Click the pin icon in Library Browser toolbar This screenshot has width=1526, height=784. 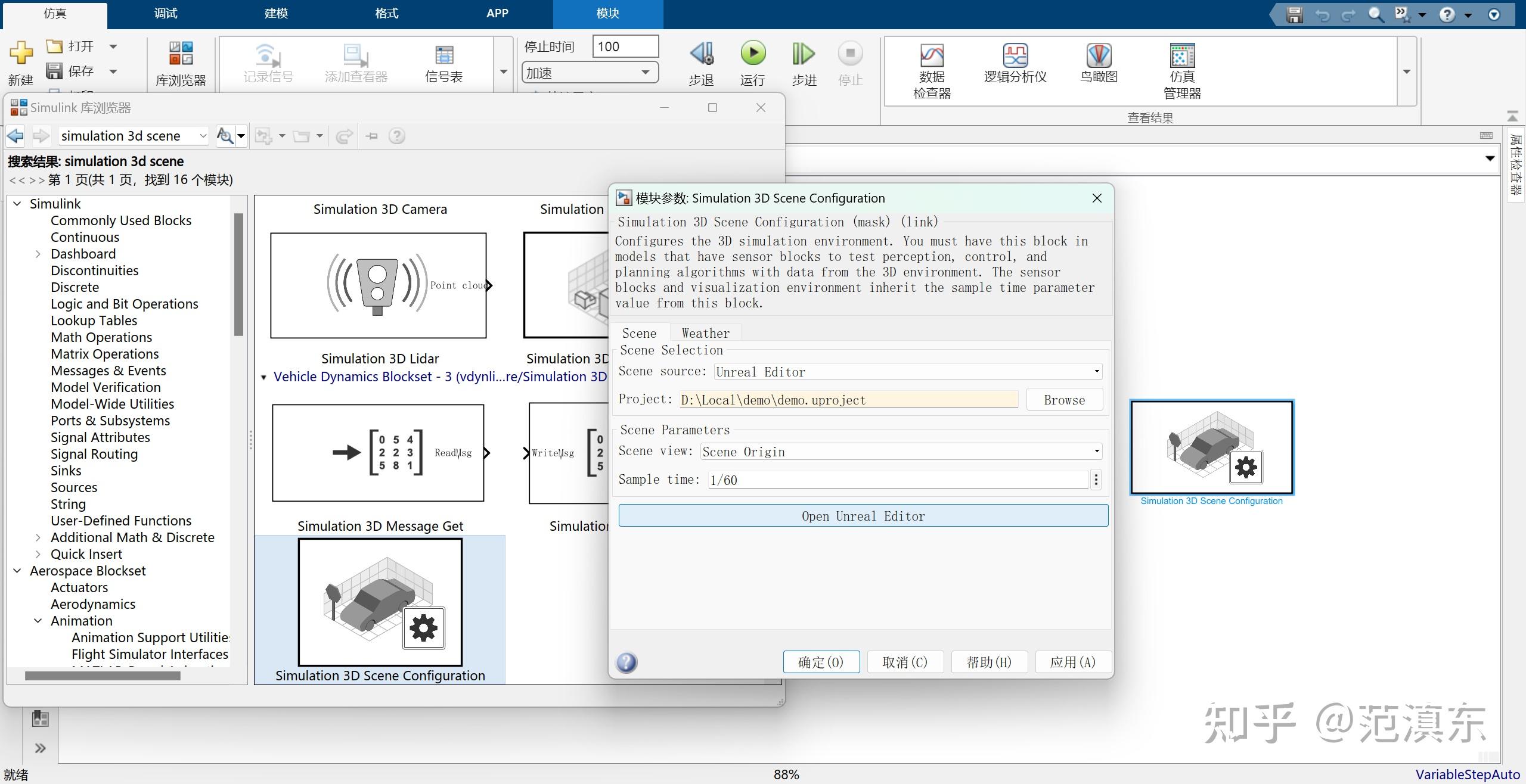372,136
